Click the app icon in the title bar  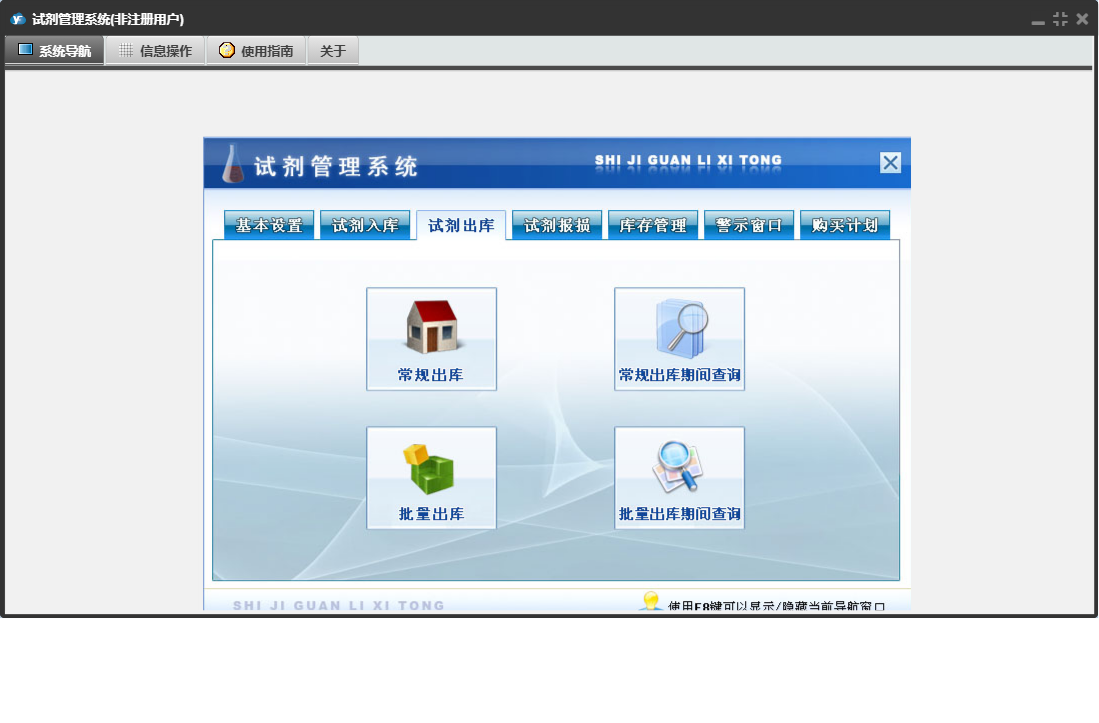click(18, 19)
